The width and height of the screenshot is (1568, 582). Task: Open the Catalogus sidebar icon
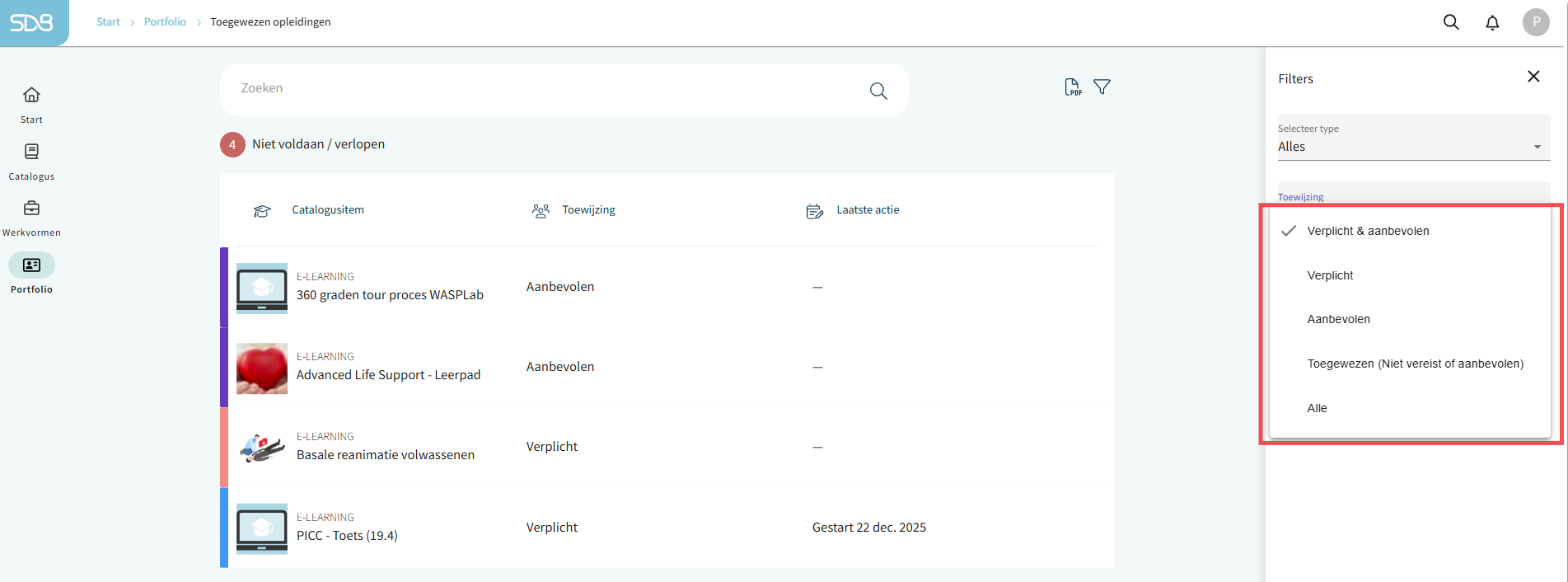pyautogui.click(x=31, y=161)
